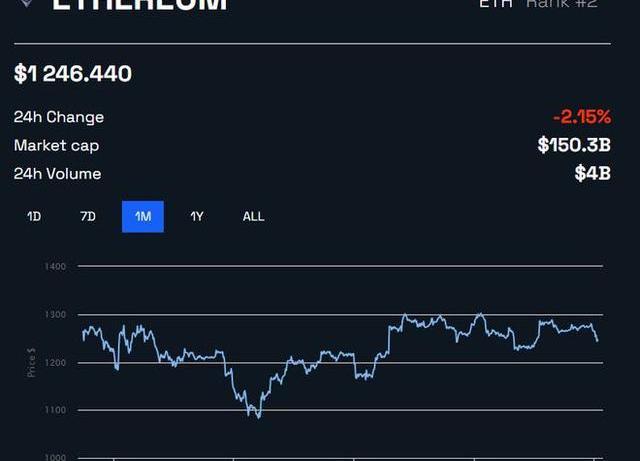Switch chart to the 1Y range
The width and height of the screenshot is (640, 461).
tap(197, 216)
